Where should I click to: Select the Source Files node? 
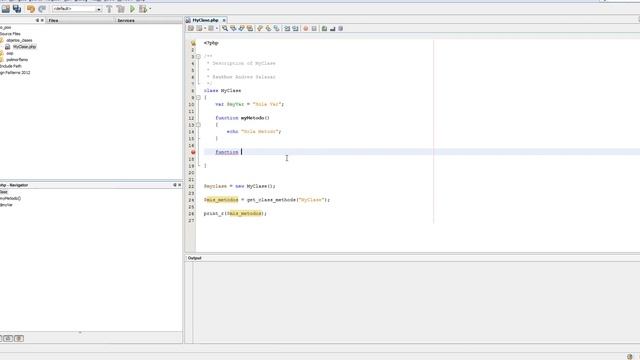click(x=10, y=33)
